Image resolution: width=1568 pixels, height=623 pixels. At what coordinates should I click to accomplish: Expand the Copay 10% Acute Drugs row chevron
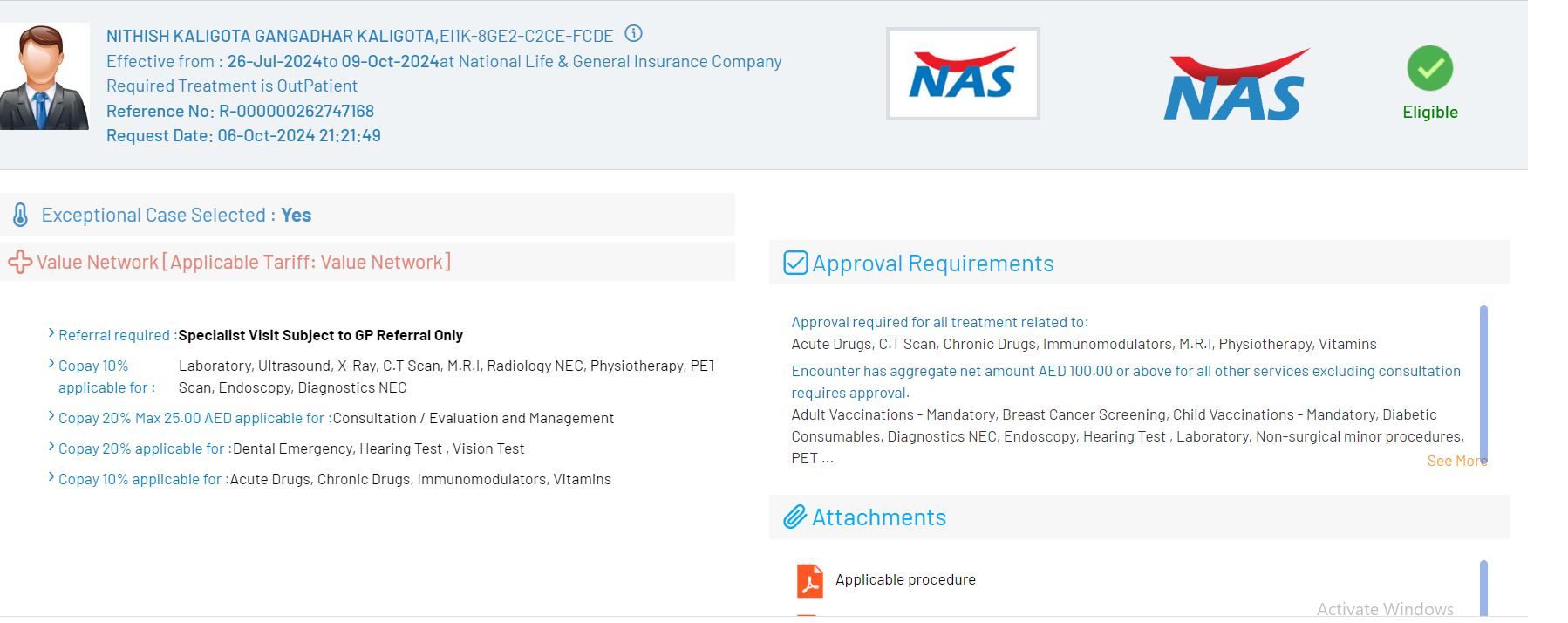point(51,478)
